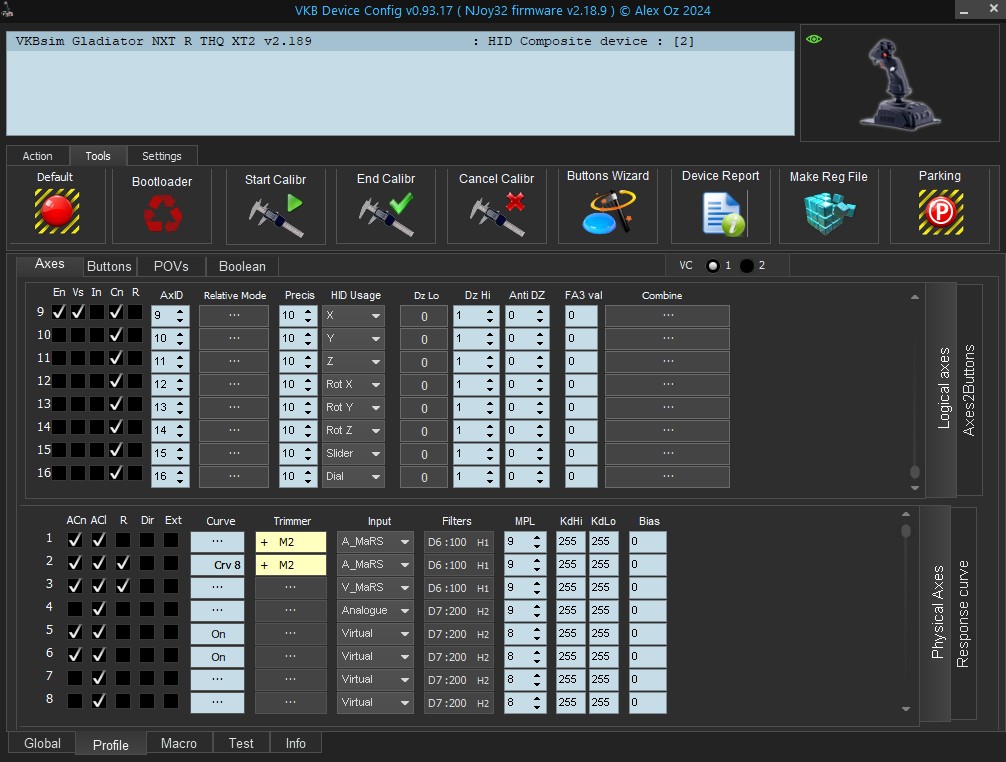
Task: Click FA3 val field for axis 11
Action: pos(581,362)
